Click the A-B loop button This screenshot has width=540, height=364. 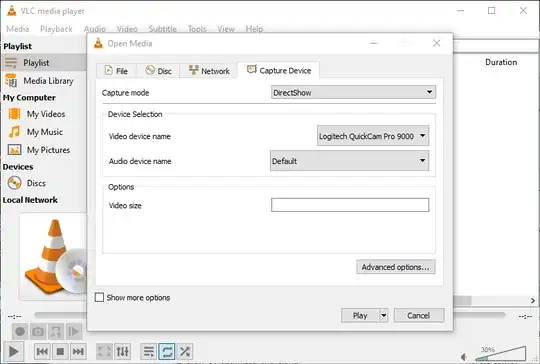coord(56,332)
